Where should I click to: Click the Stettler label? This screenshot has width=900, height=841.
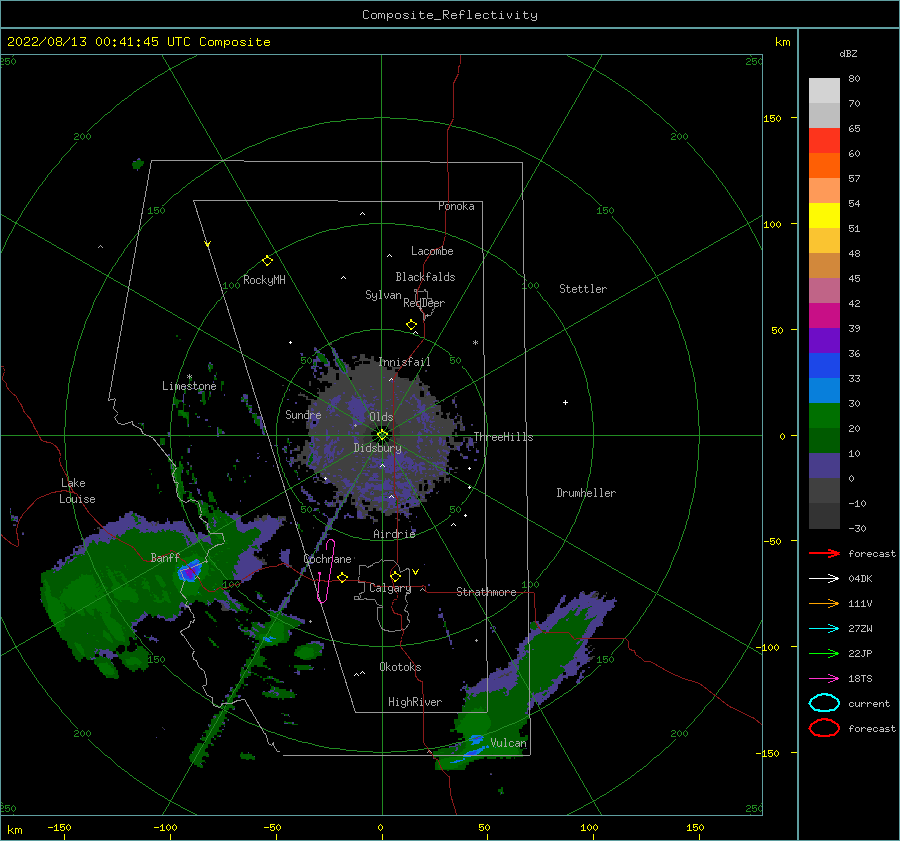pyautogui.click(x=583, y=289)
